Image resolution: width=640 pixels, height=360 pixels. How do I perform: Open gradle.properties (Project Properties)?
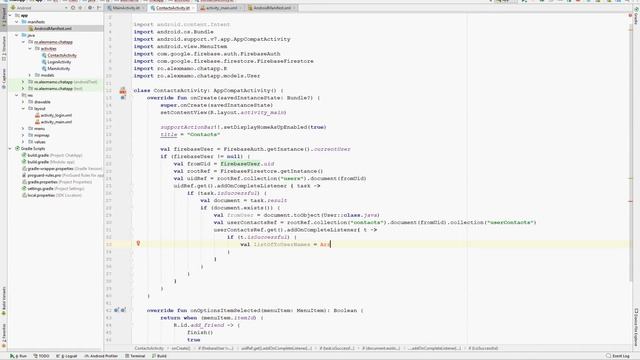57,182
